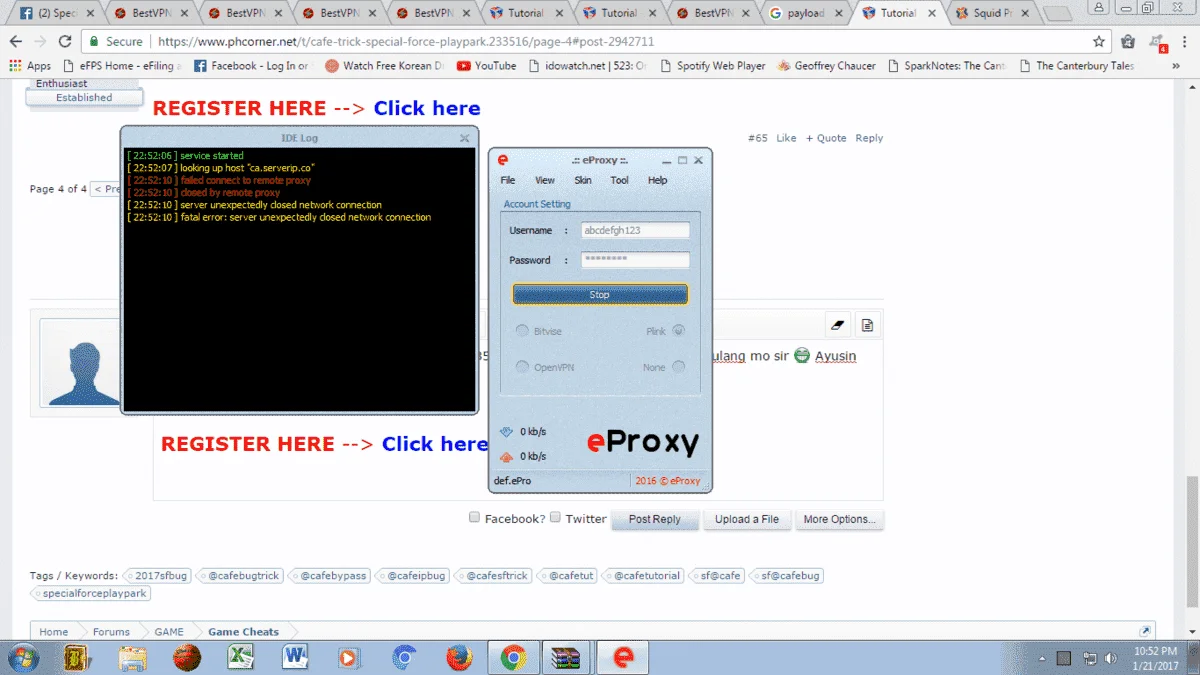Click the eProxy Password field
Viewport: 1200px width, 675px height.
pyautogui.click(x=635, y=260)
